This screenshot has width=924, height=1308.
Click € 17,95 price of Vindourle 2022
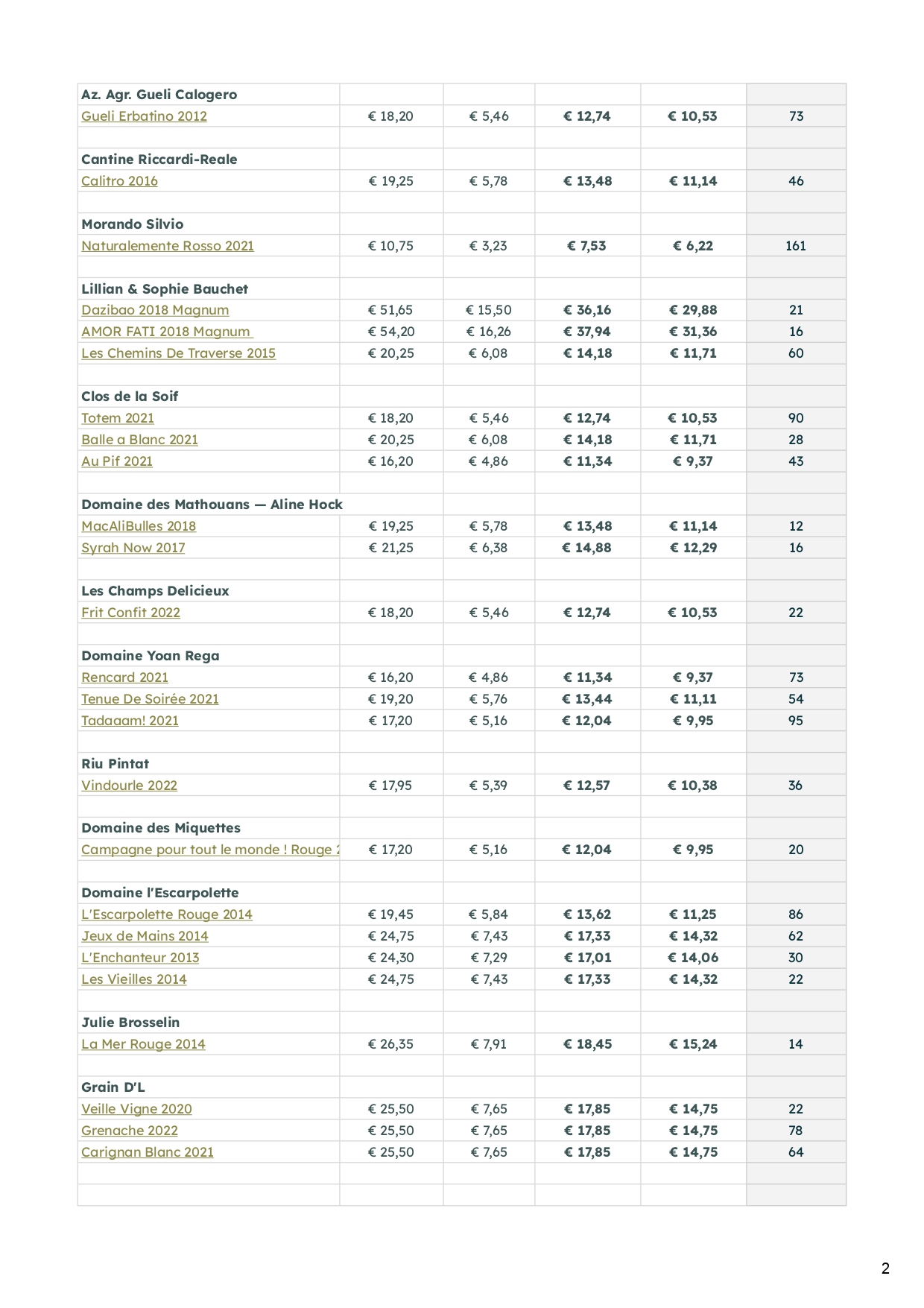click(x=391, y=786)
